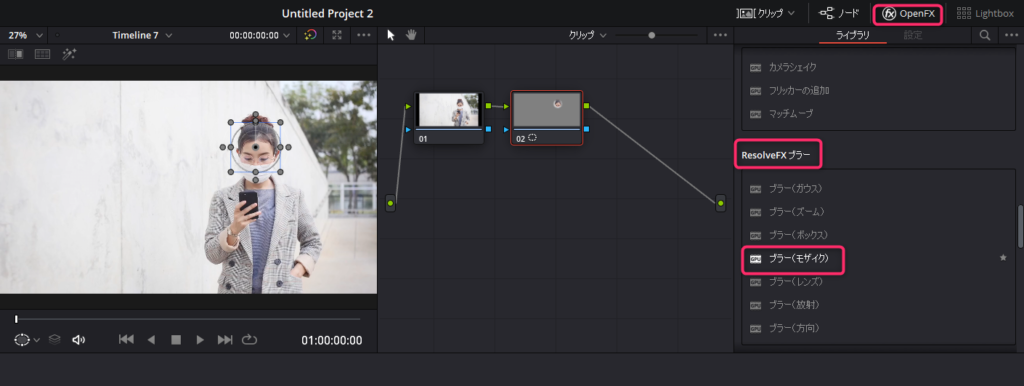Open the Timeline 7 dropdown
1024x386 pixels.
[142, 35]
